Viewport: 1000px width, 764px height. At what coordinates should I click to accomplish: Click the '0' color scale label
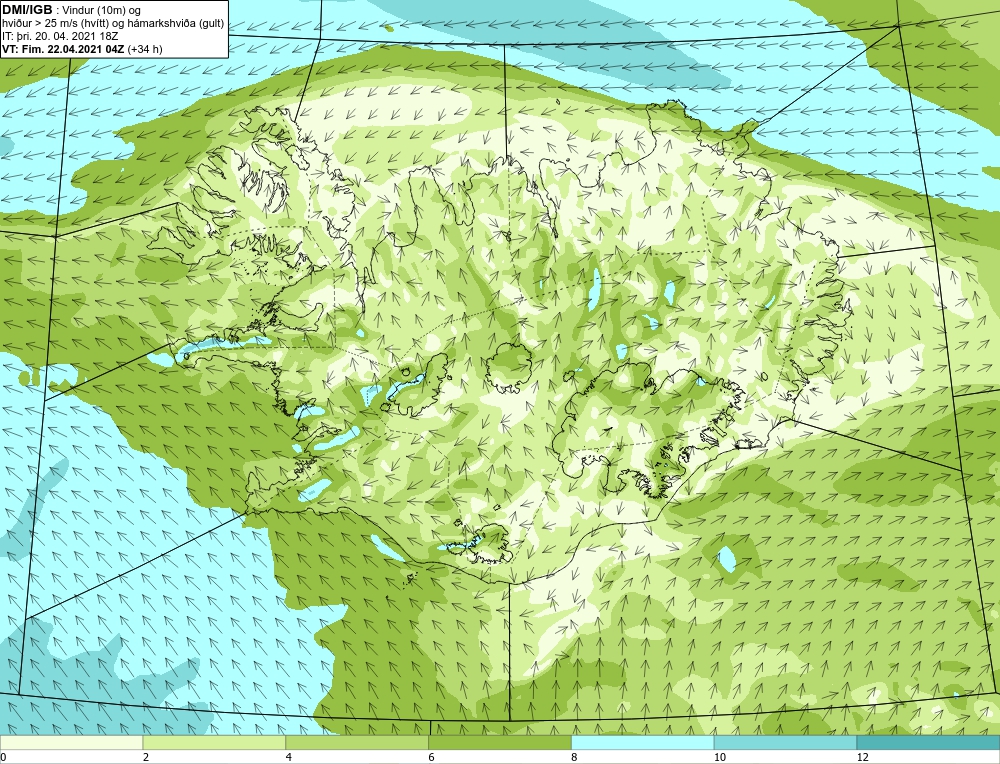[3, 757]
